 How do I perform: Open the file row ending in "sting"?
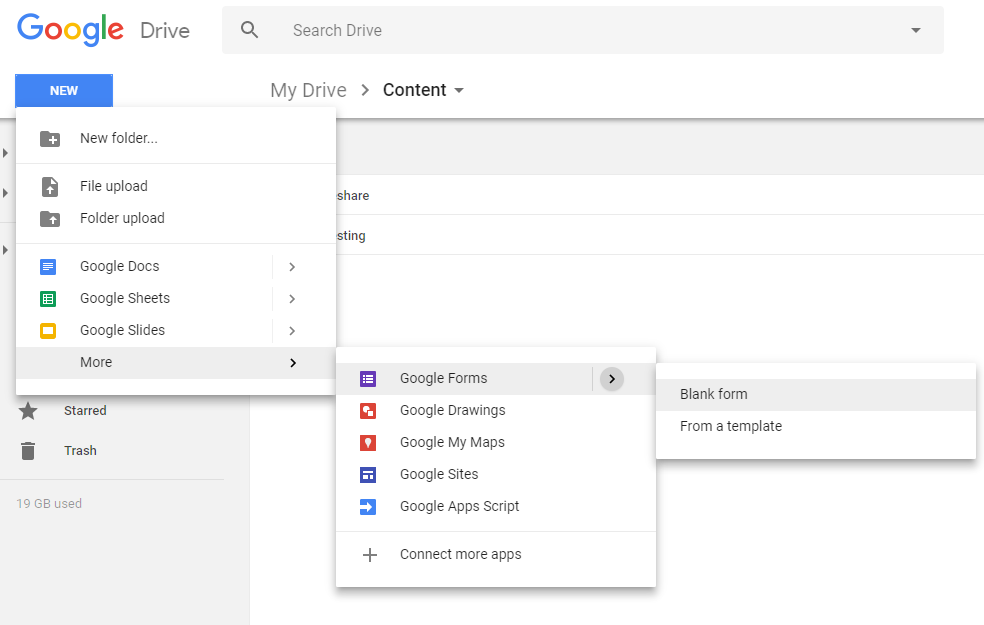point(660,235)
